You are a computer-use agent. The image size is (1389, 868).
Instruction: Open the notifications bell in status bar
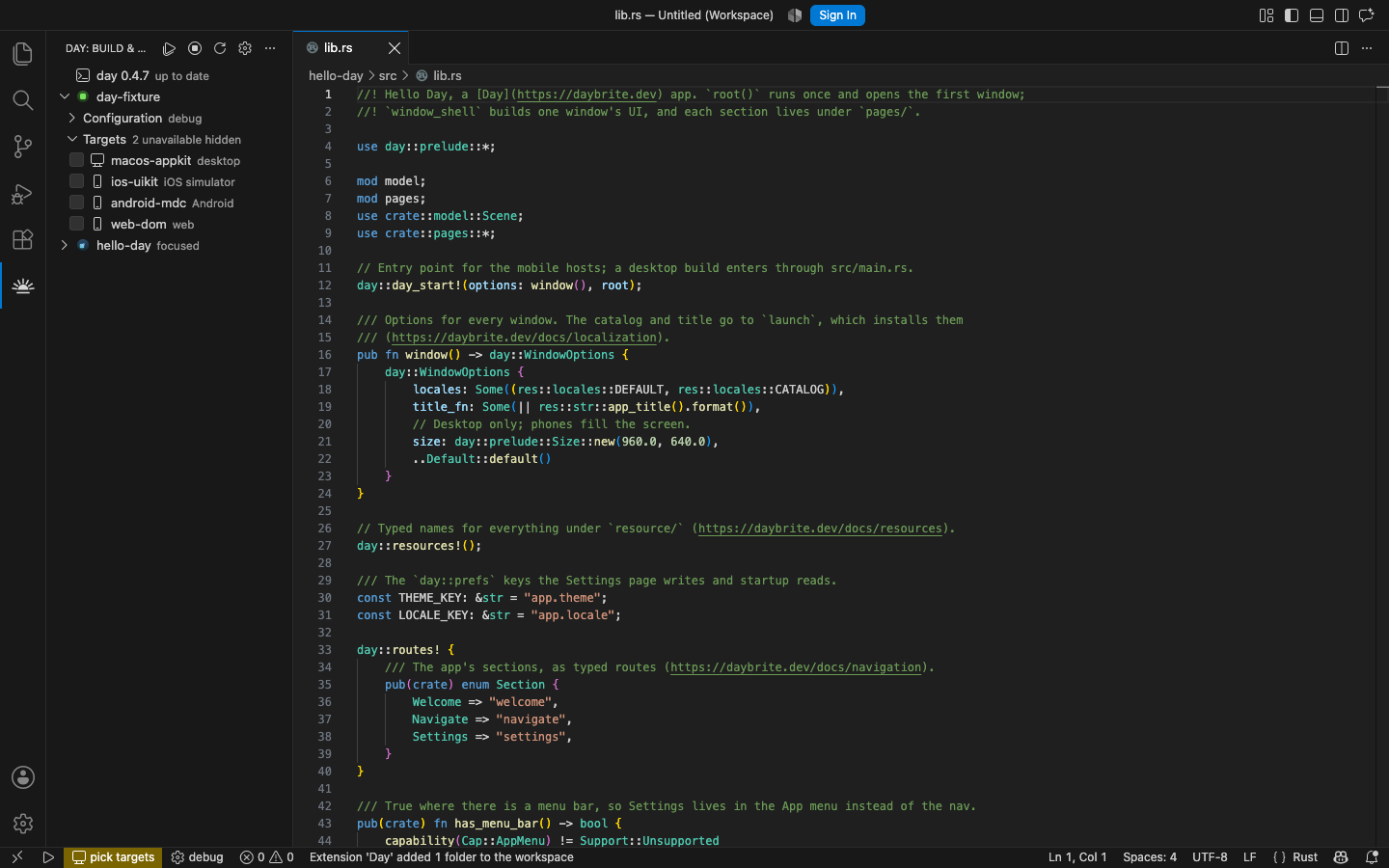(x=1372, y=857)
